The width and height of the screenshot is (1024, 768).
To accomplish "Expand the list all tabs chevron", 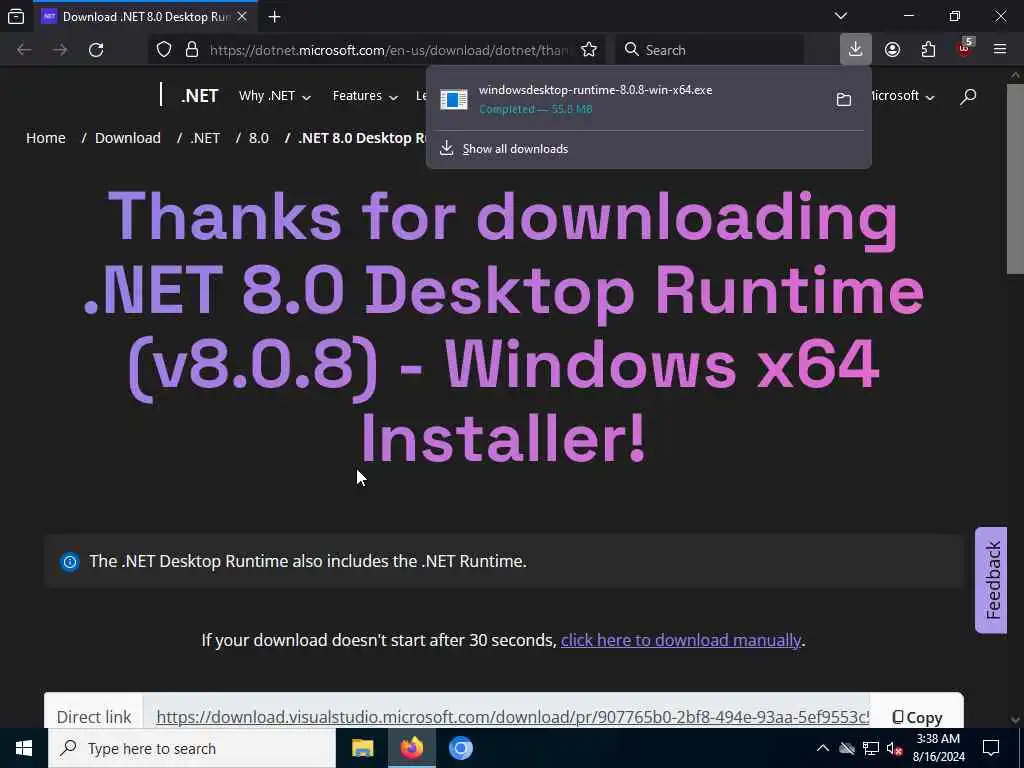I will tap(841, 16).
